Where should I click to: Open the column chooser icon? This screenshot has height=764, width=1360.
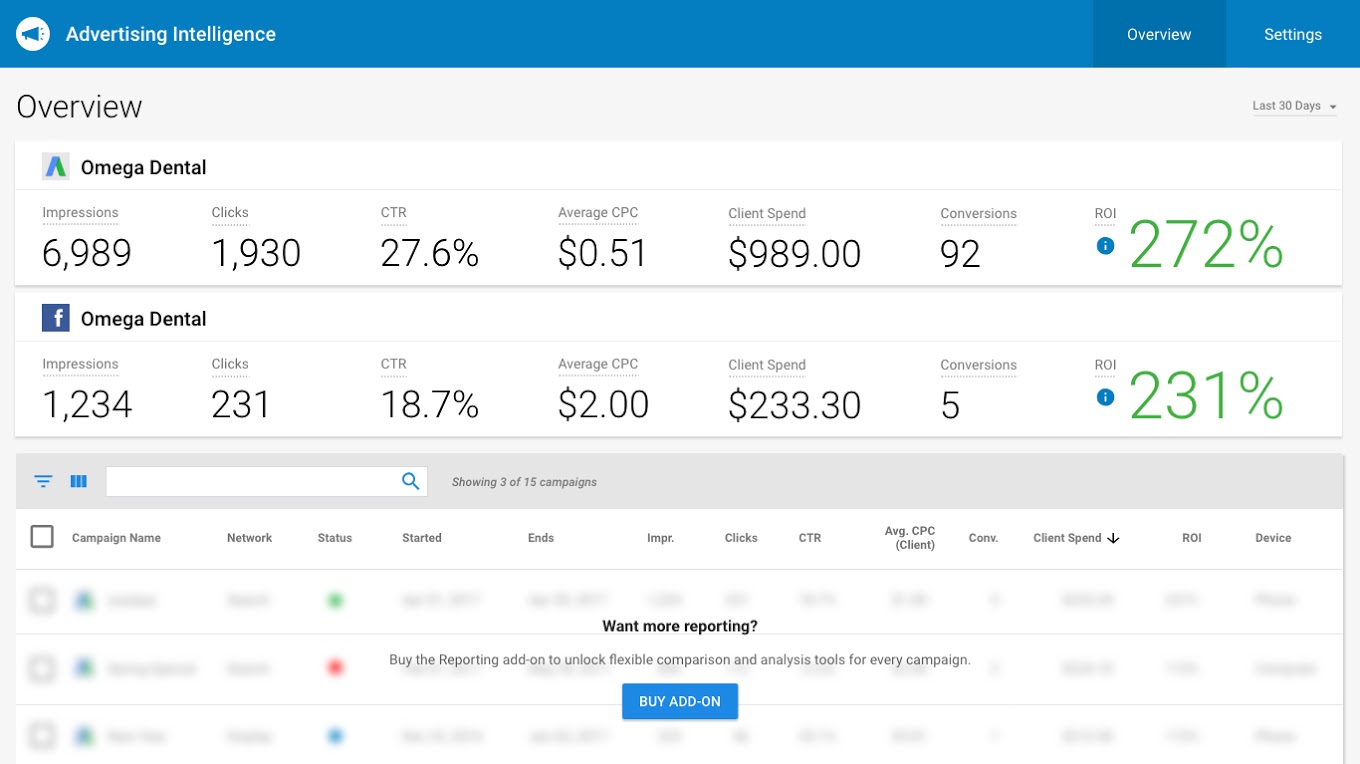click(x=79, y=481)
